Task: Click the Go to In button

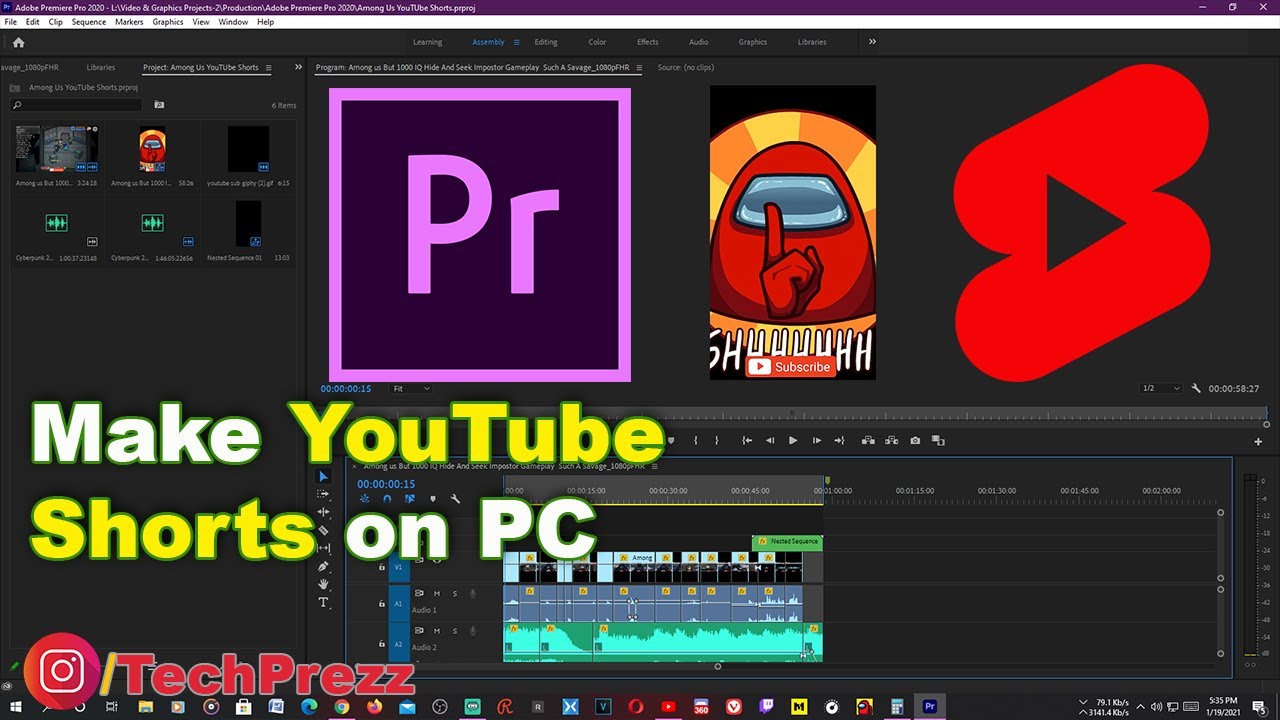Action: coord(746,440)
